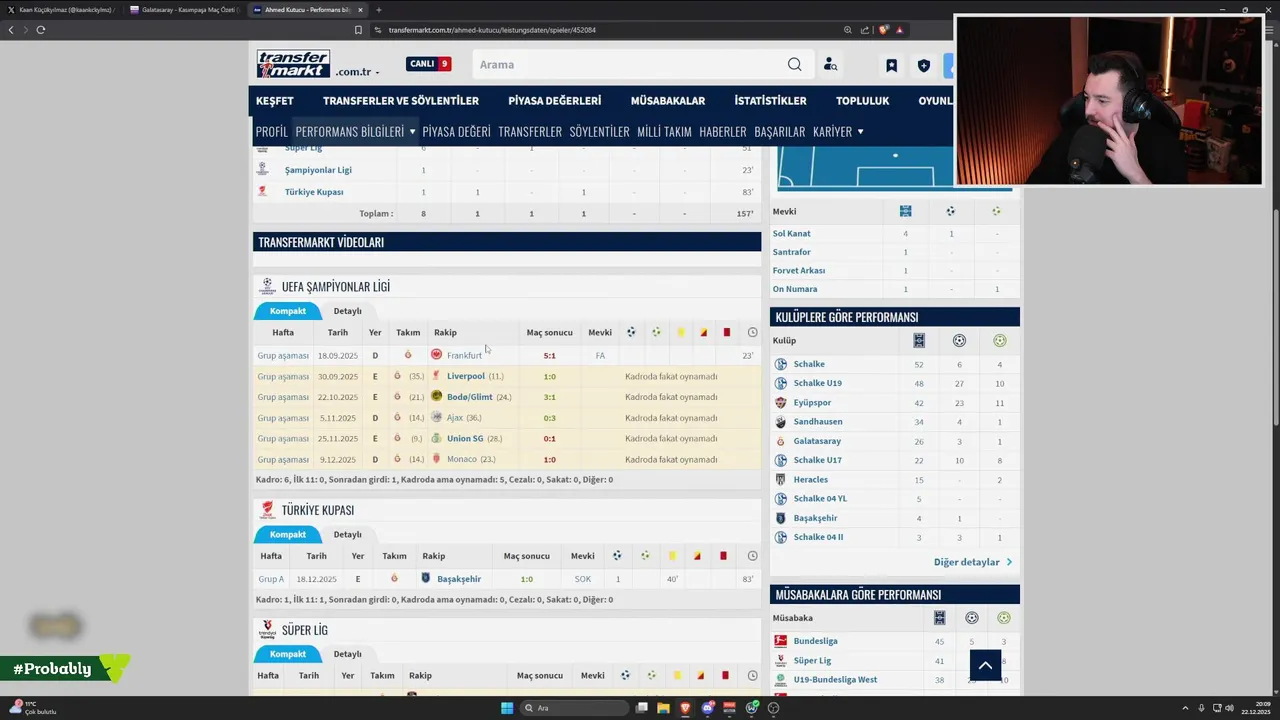This screenshot has height=720, width=1280.
Task: Open Liverpool opponent link
Action: click(466, 376)
